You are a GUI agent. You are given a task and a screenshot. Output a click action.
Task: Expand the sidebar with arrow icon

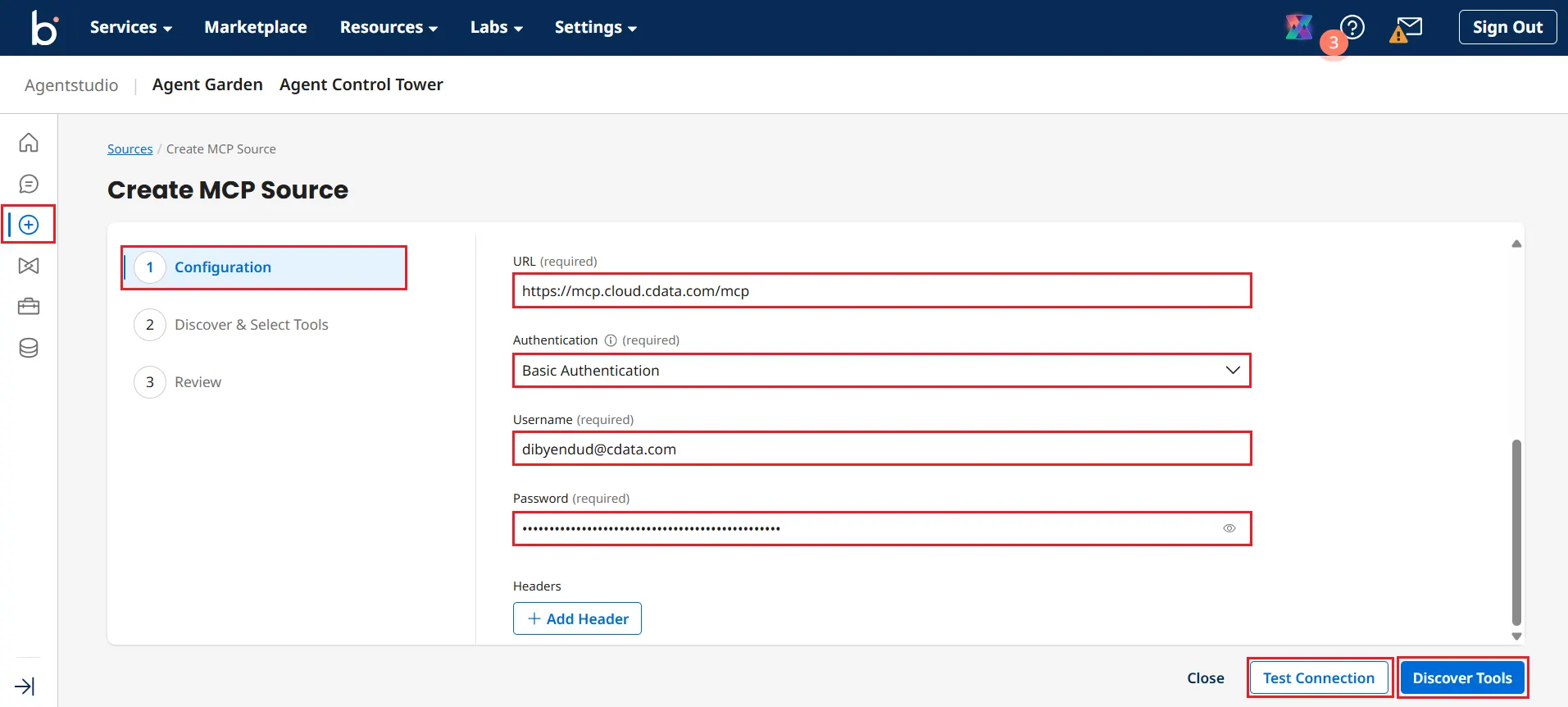pos(25,686)
